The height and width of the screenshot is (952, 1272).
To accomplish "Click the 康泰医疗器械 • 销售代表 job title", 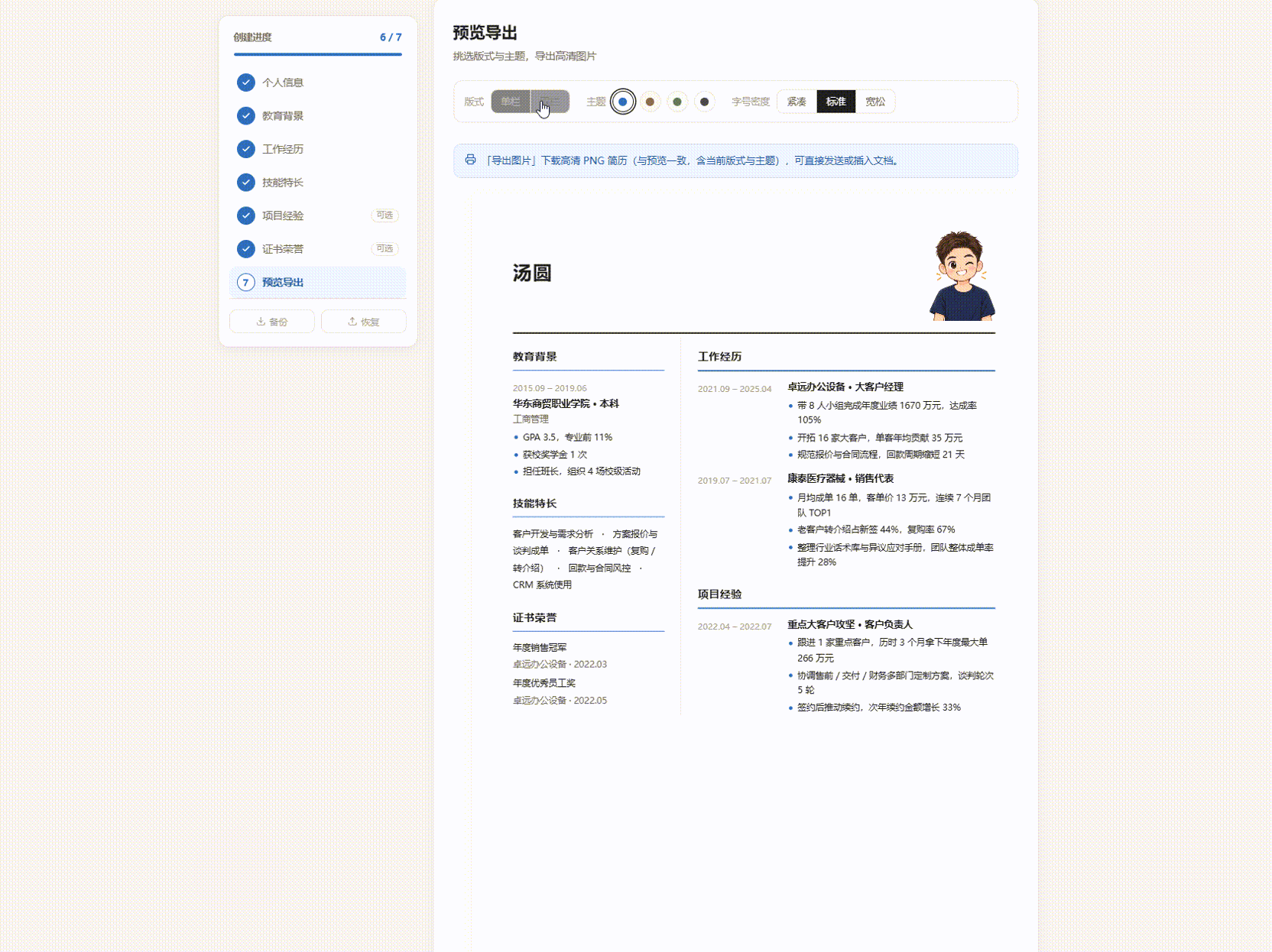I will pos(841,478).
